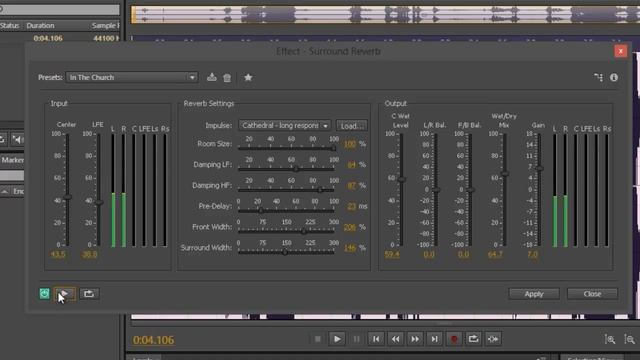
Task: Preview play the Surround Reverb effect
Action: click(64, 293)
